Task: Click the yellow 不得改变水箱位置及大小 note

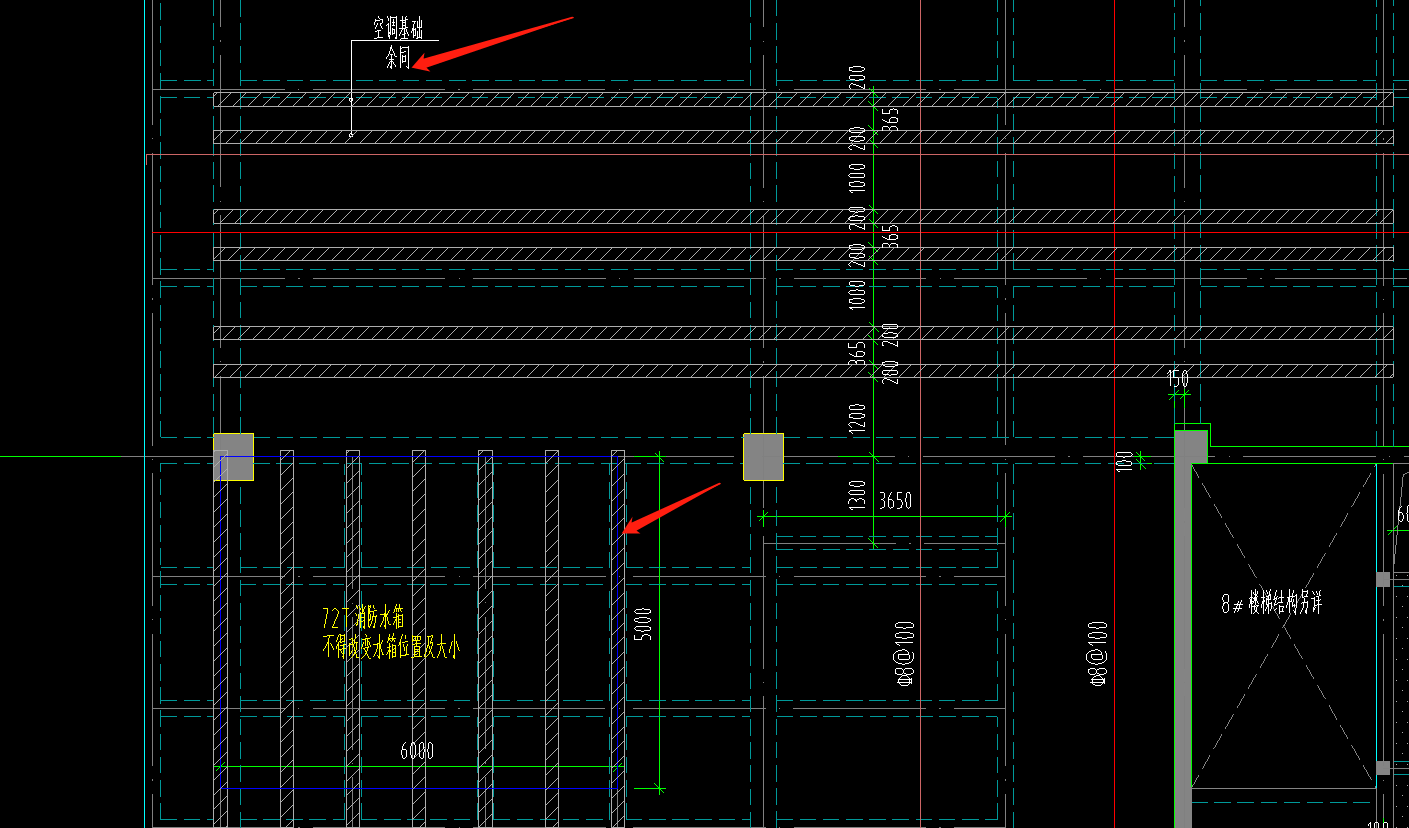Action: [390, 648]
